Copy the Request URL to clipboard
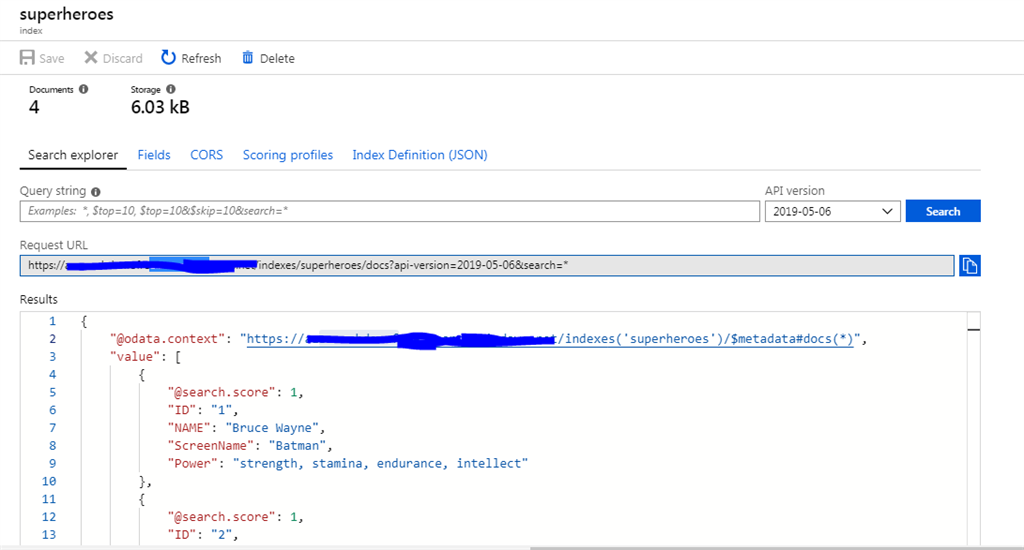This screenshot has width=1024, height=550. point(968,265)
